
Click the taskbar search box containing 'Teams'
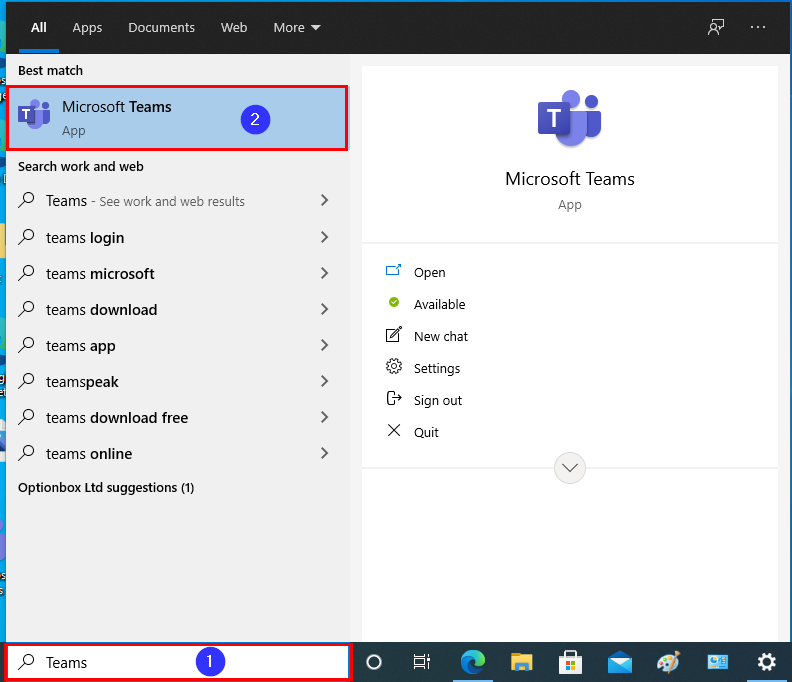click(178, 662)
